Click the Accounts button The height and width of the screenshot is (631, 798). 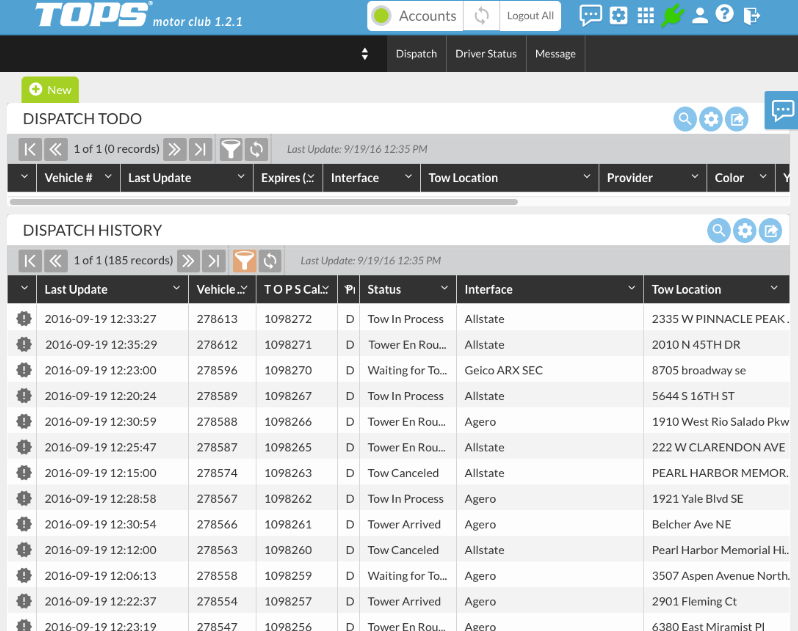415,16
